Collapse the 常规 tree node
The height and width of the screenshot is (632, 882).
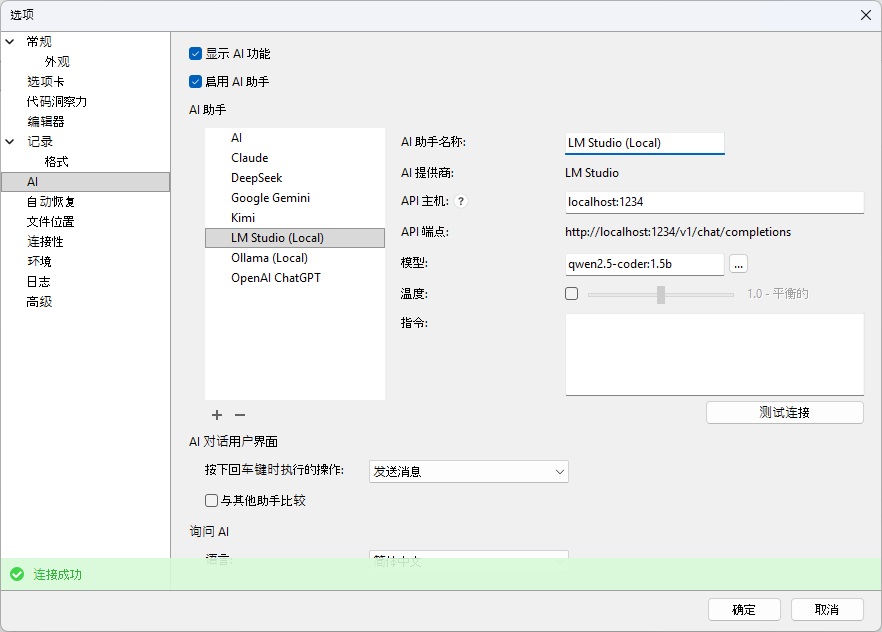(10, 42)
